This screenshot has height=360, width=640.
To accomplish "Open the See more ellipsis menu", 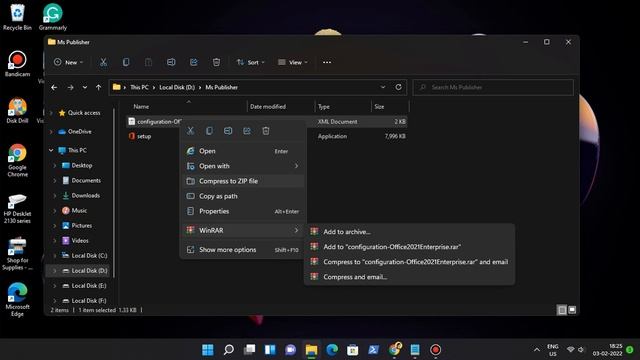I will point(327,62).
